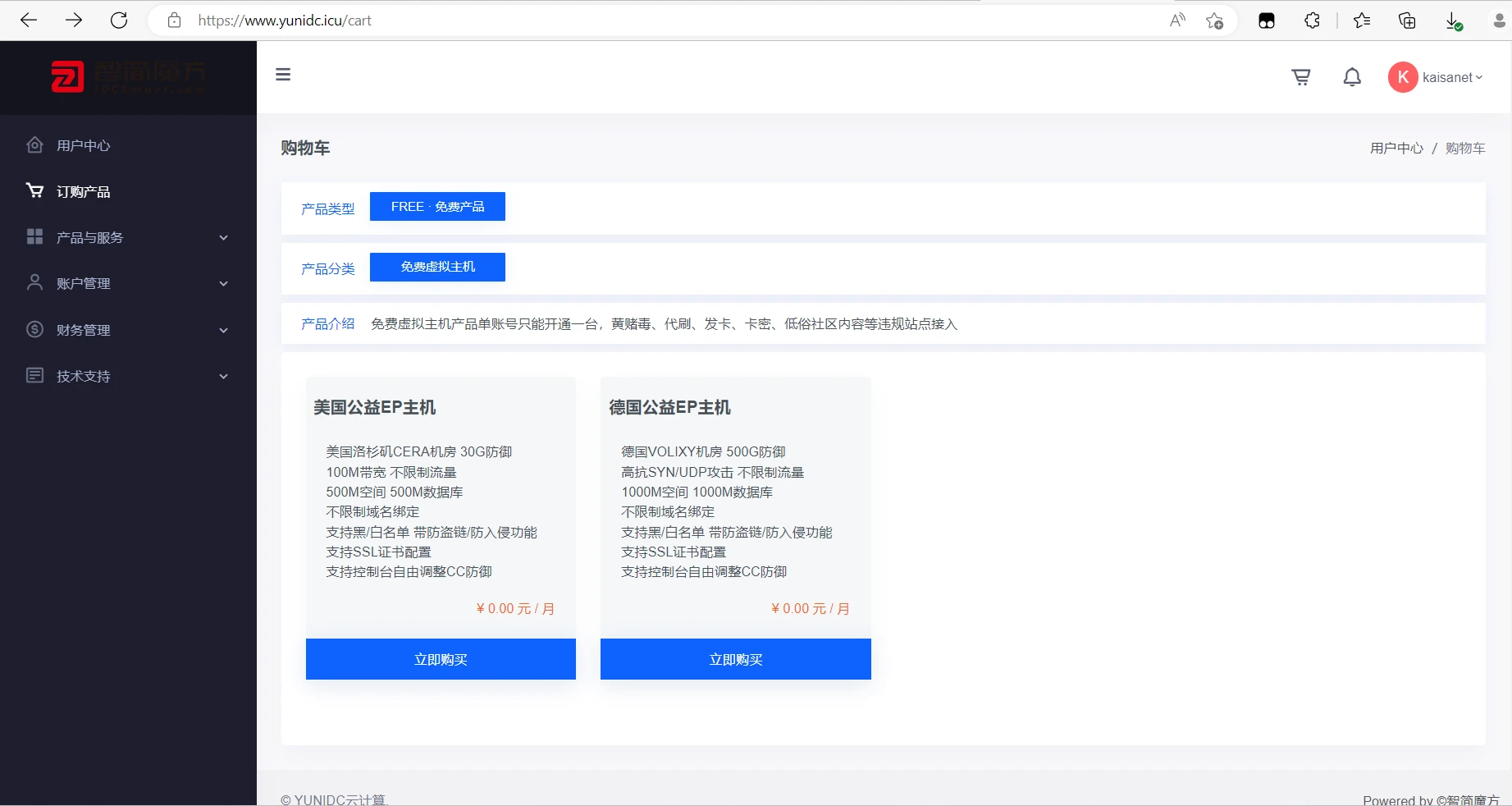
Task: Toggle the hamburger sidebar menu icon
Action: 283,75
